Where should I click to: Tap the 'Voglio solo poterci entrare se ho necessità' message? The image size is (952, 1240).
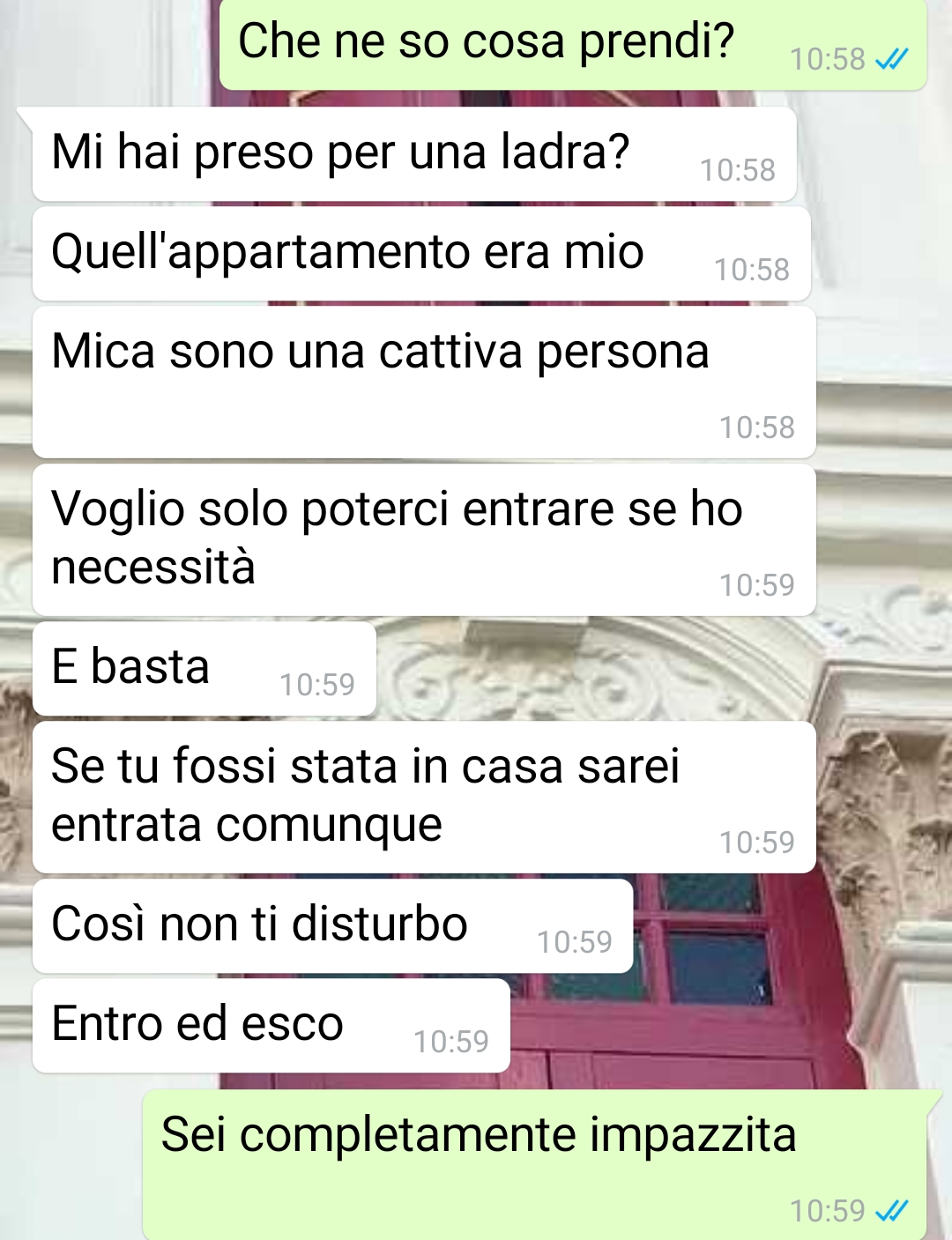point(424,539)
